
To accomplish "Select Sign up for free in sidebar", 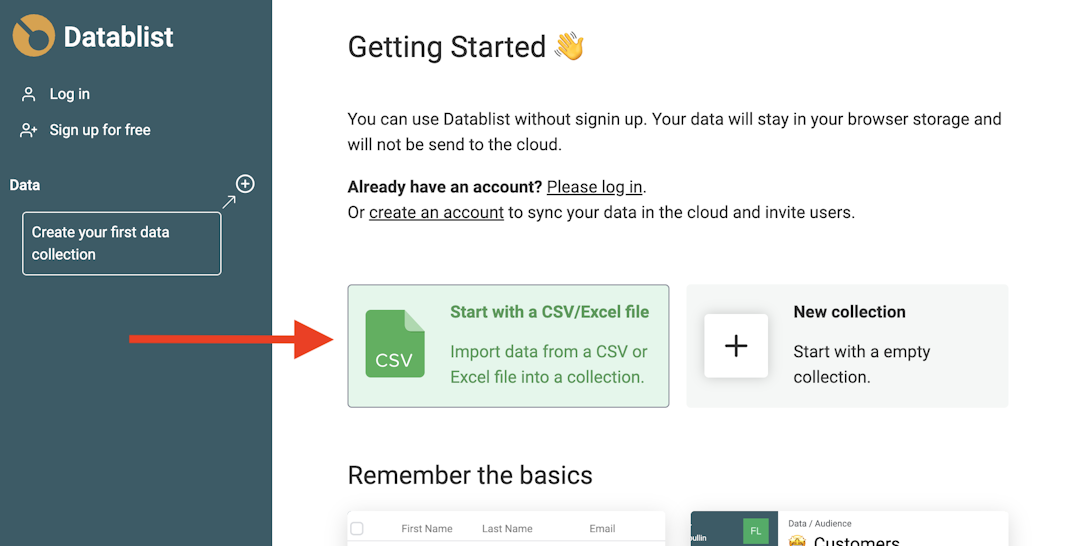I will (x=100, y=130).
